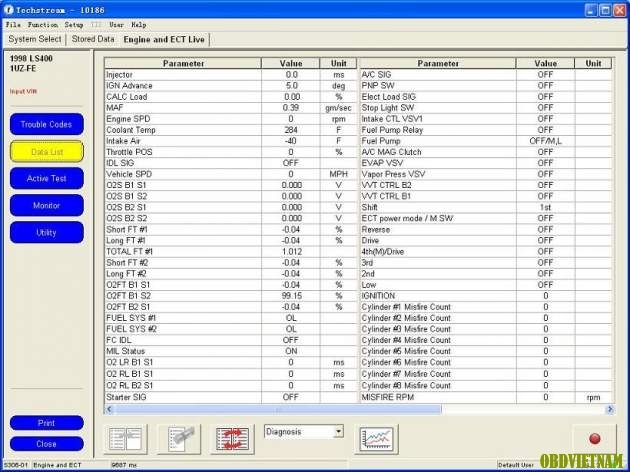Select the O2S B2 S2 row
The width and height of the screenshot is (630, 472).
231,218
